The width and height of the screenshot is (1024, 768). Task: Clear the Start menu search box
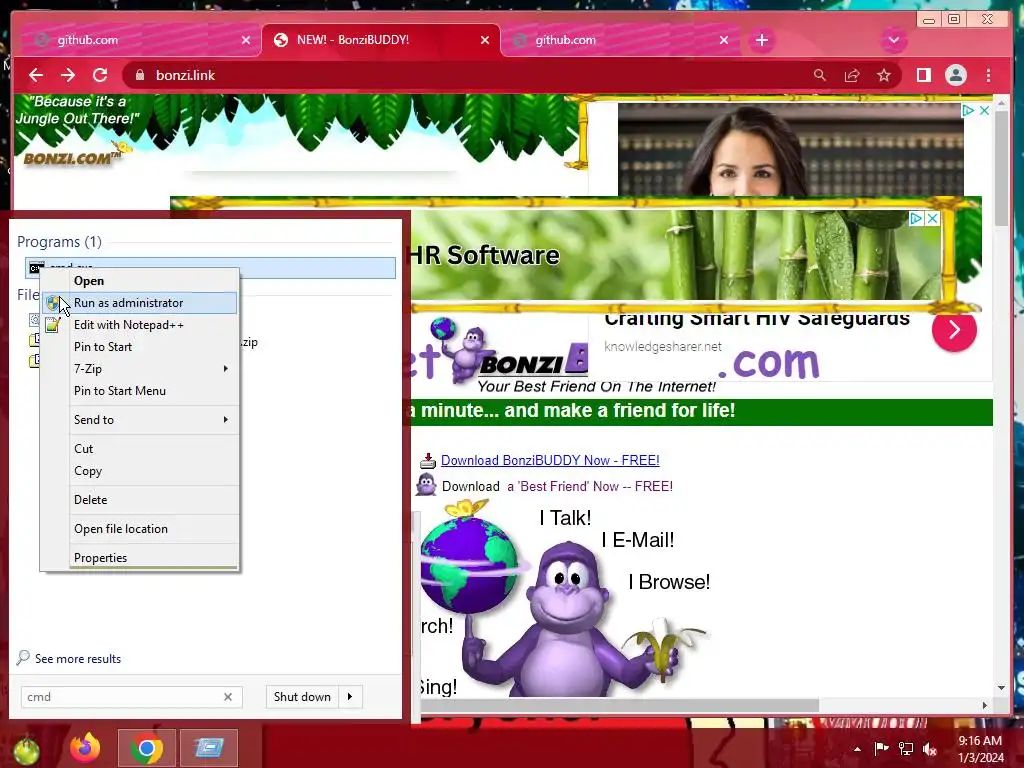click(228, 697)
